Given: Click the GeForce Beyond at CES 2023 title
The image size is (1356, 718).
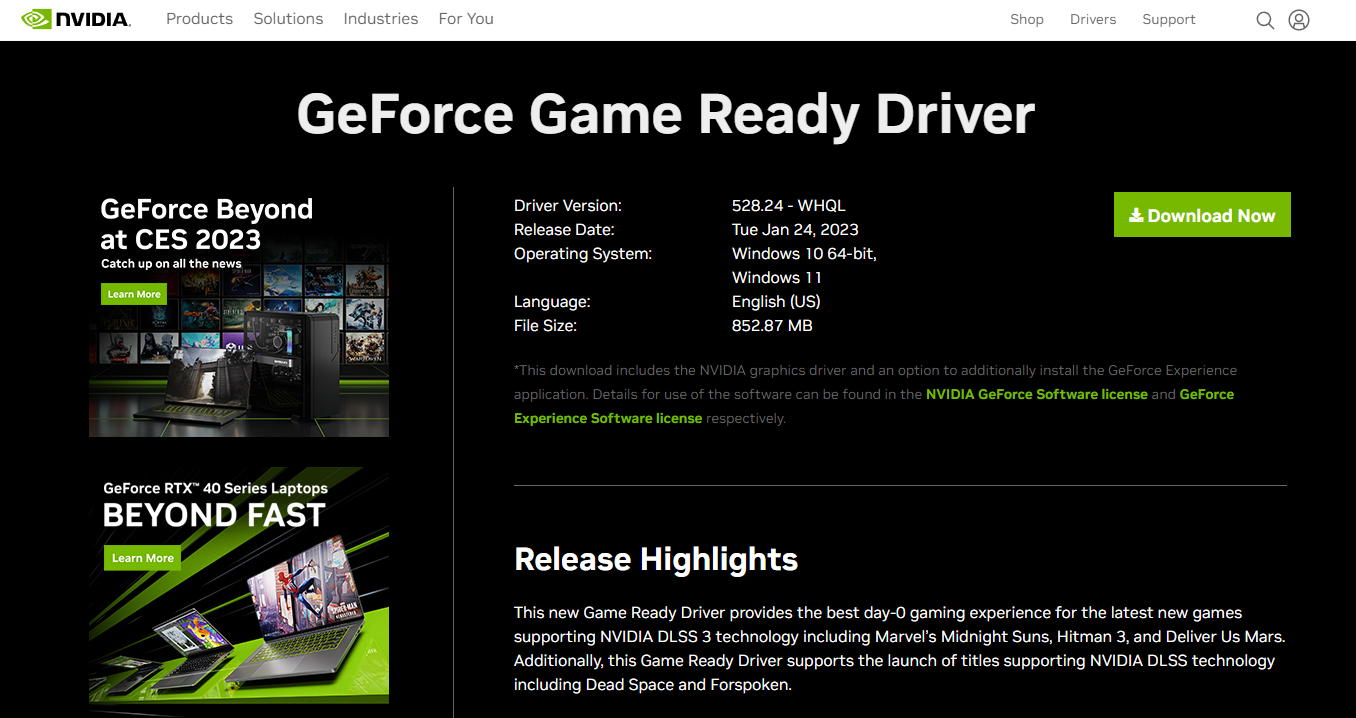Looking at the screenshot, I should [207, 224].
